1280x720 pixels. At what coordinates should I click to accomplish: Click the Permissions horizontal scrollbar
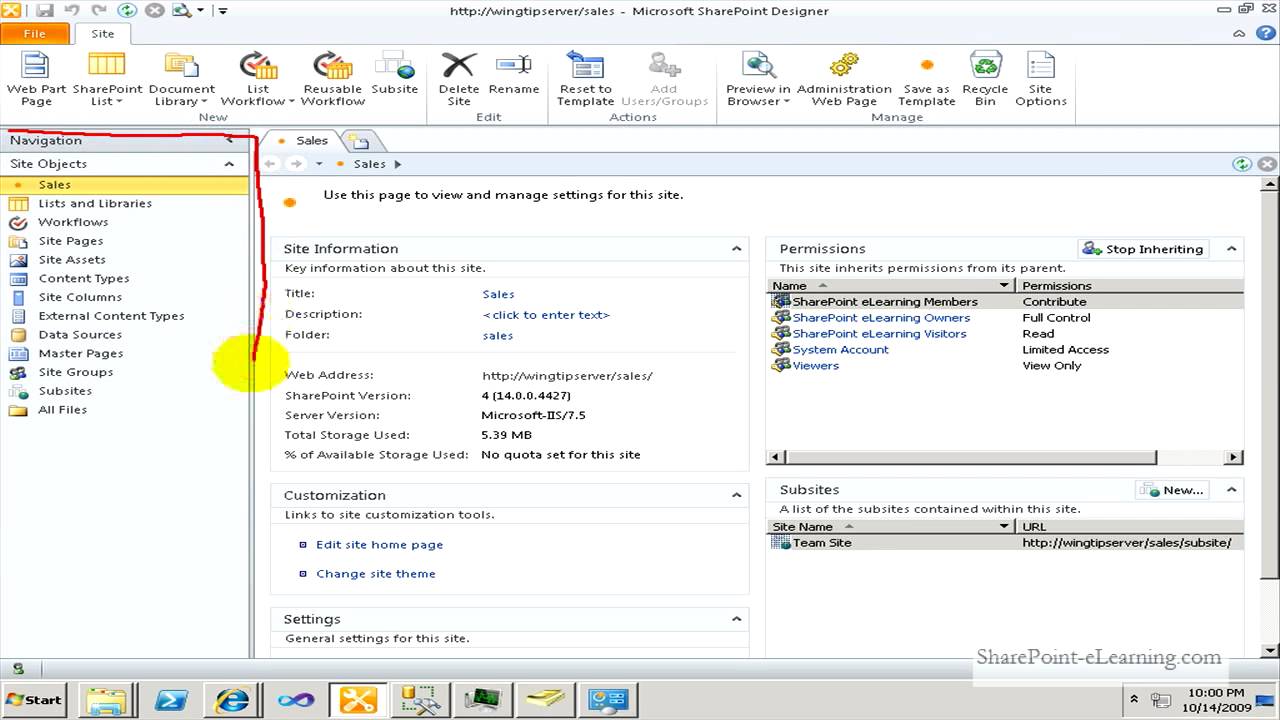[x=970, y=457]
